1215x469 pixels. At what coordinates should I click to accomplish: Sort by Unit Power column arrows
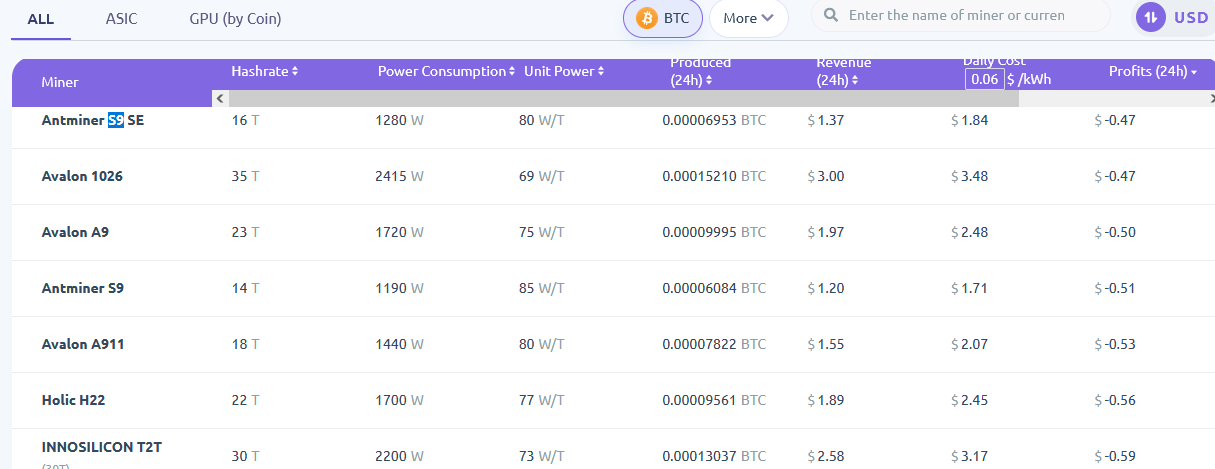(x=600, y=72)
